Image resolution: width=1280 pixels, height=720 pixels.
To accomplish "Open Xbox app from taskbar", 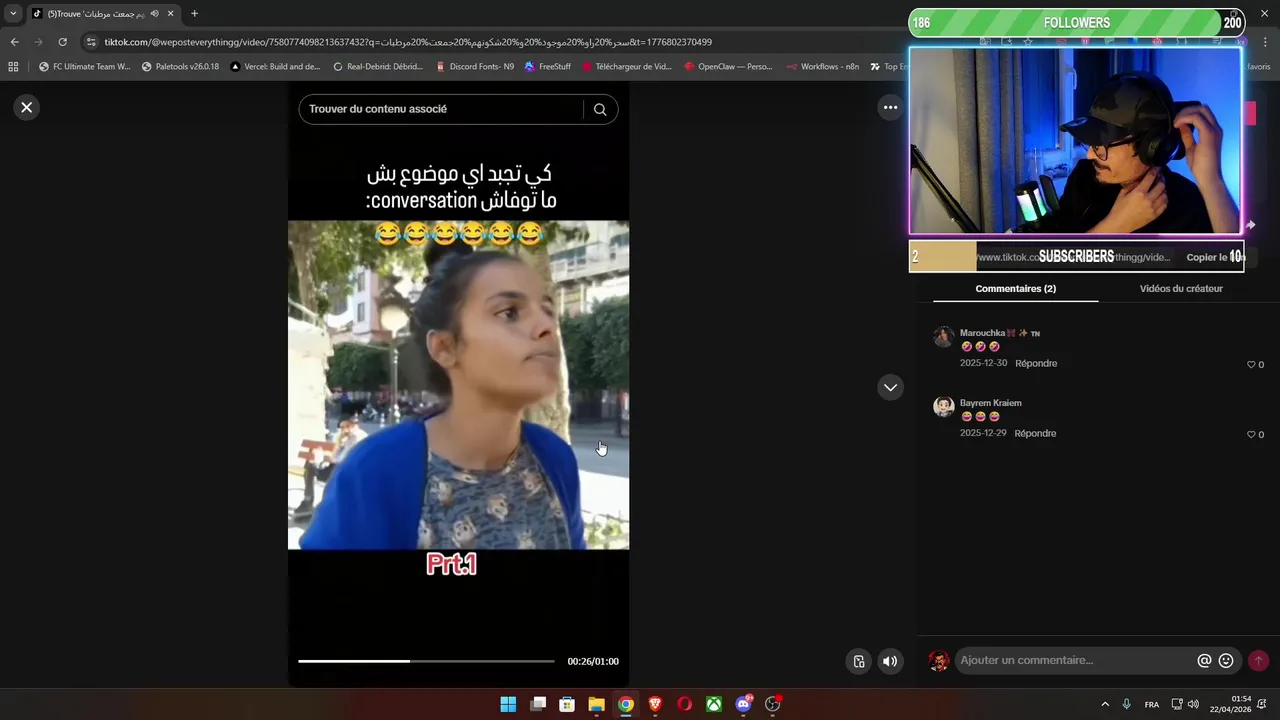I will (714, 704).
